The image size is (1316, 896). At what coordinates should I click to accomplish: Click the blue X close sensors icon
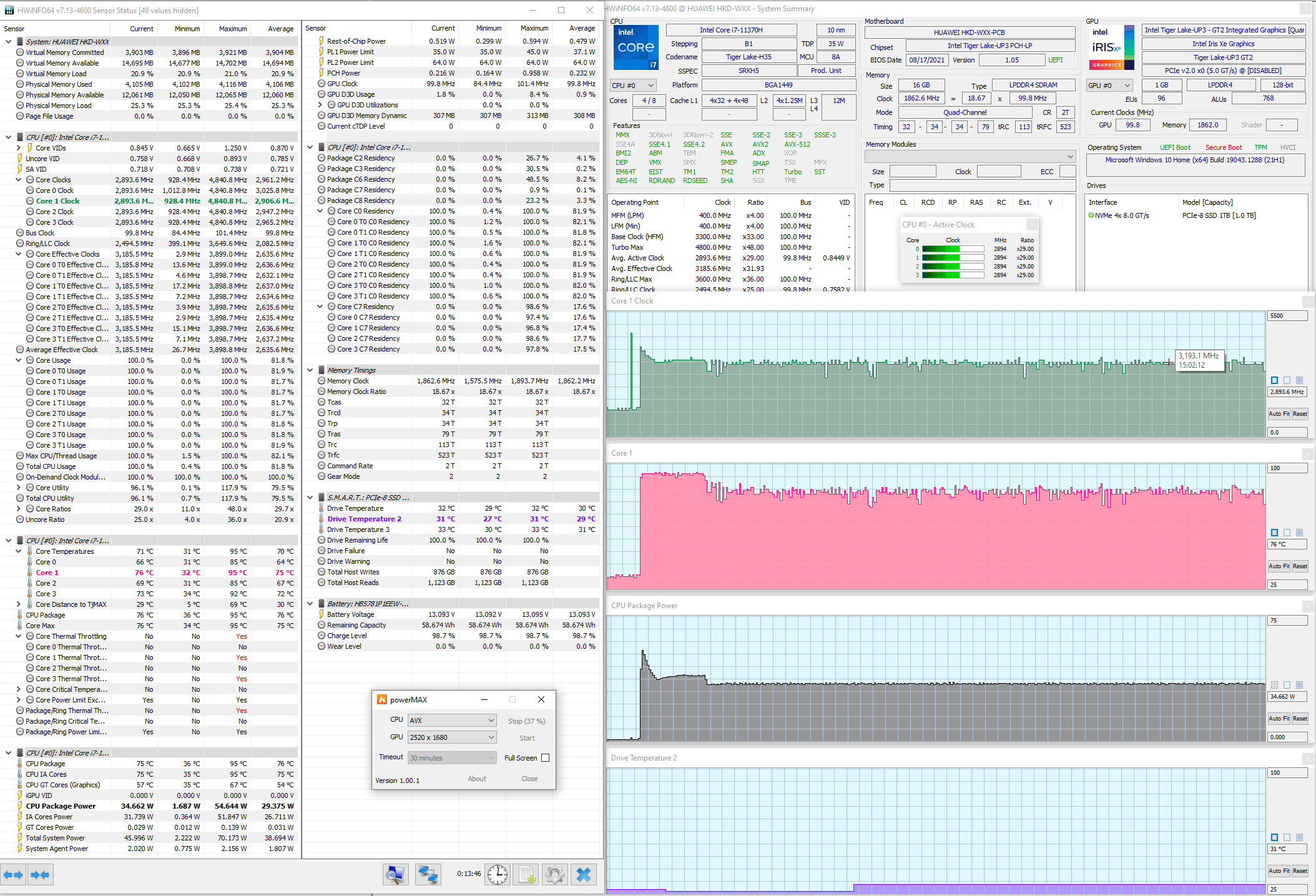click(x=584, y=875)
